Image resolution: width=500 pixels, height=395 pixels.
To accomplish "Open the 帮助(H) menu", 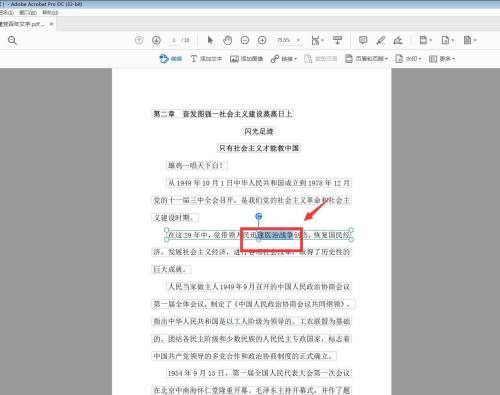I will coord(50,13).
